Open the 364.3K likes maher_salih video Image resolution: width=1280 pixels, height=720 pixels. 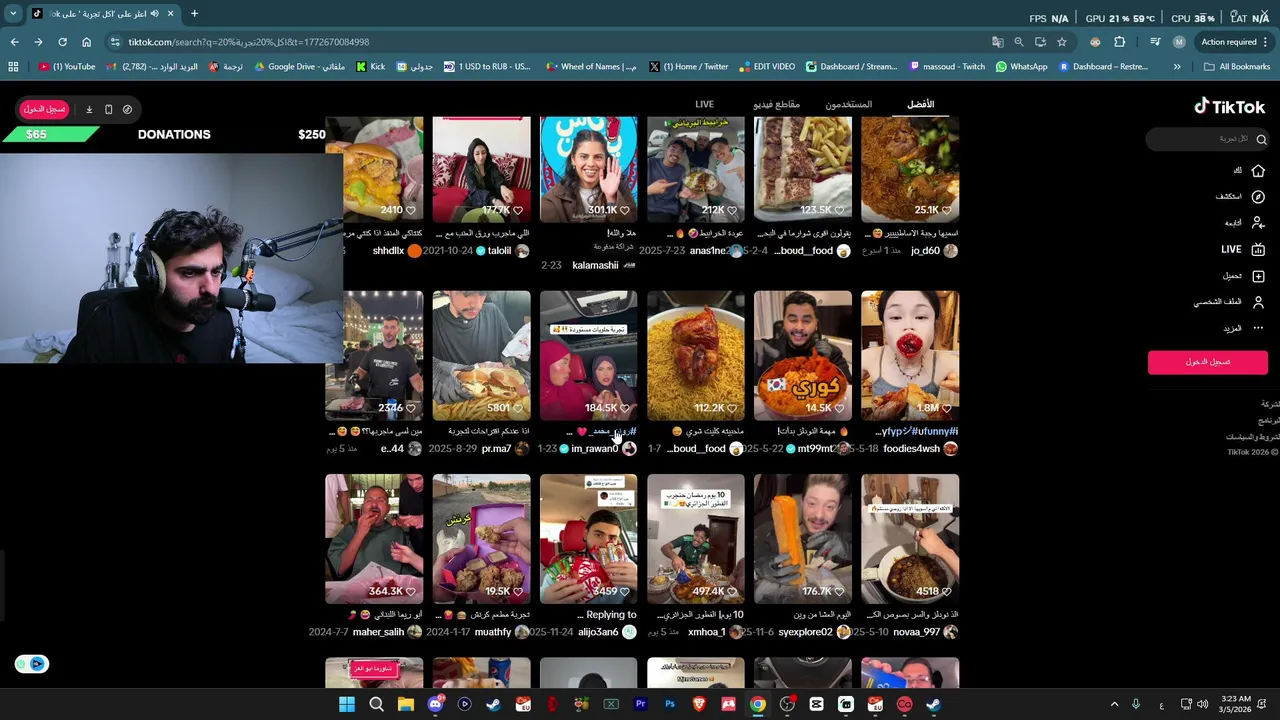tap(374, 539)
